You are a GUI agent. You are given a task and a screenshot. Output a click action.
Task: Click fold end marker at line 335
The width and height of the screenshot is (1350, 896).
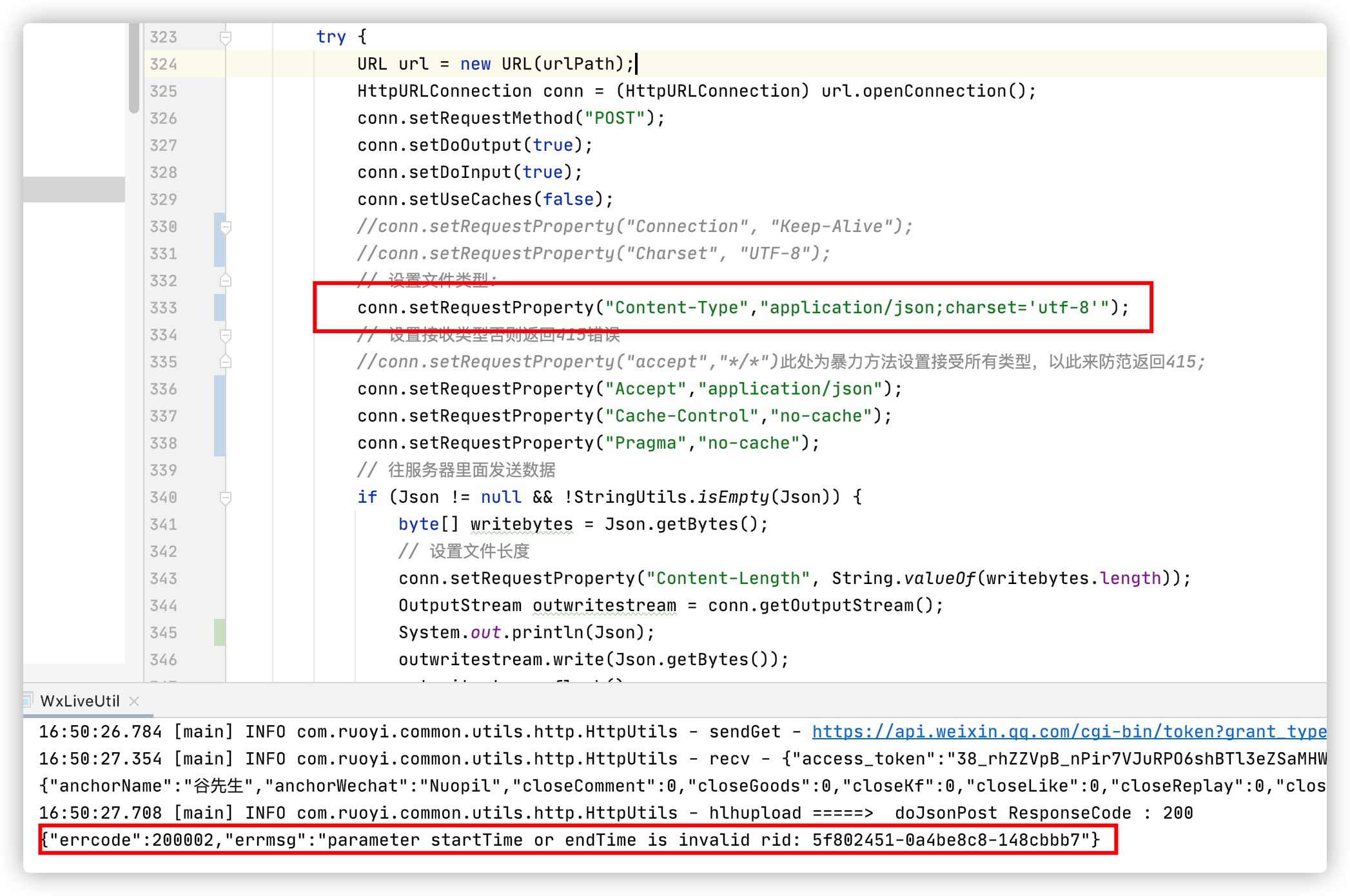[226, 362]
